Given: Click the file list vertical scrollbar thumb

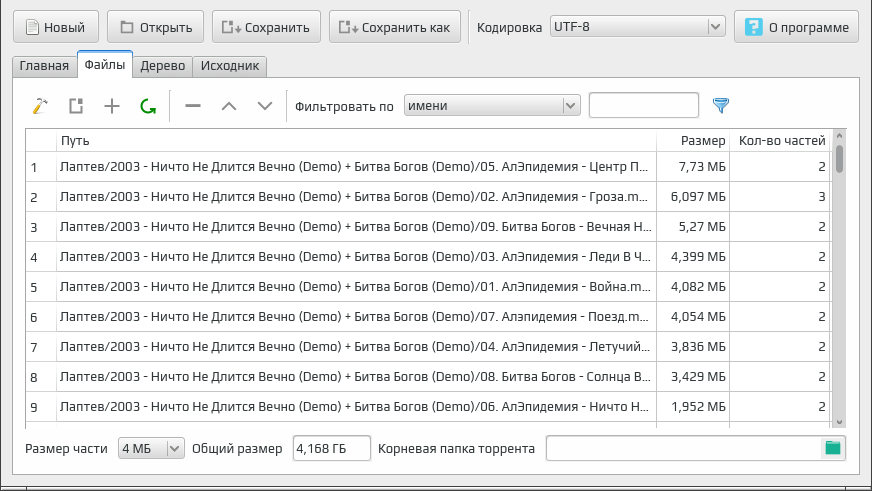Looking at the screenshot, I should (x=839, y=159).
